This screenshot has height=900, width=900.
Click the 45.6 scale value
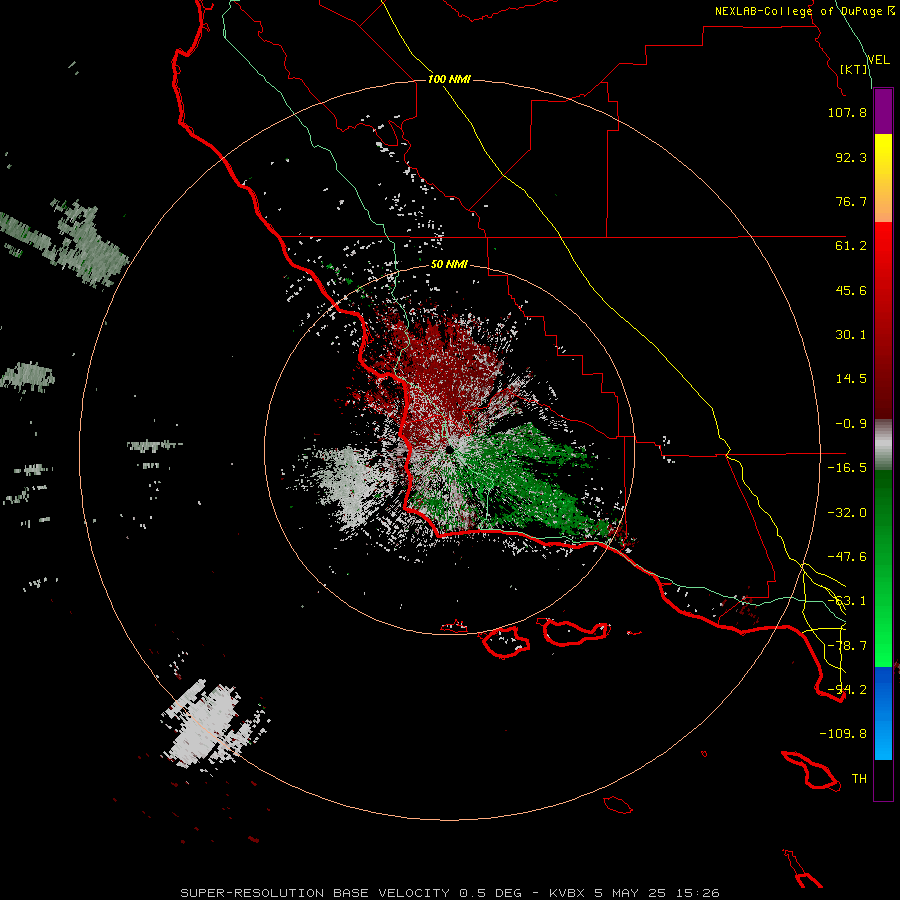(x=851, y=290)
